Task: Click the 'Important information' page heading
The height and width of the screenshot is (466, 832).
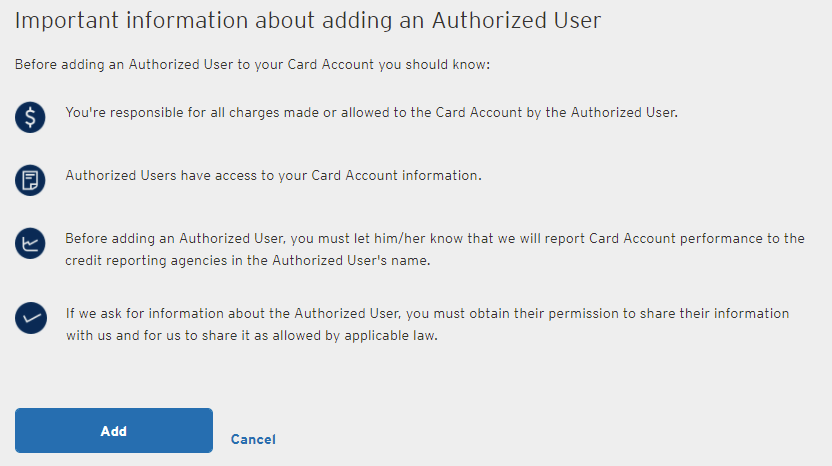Action: pyautogui.click(x=308, y=20)
